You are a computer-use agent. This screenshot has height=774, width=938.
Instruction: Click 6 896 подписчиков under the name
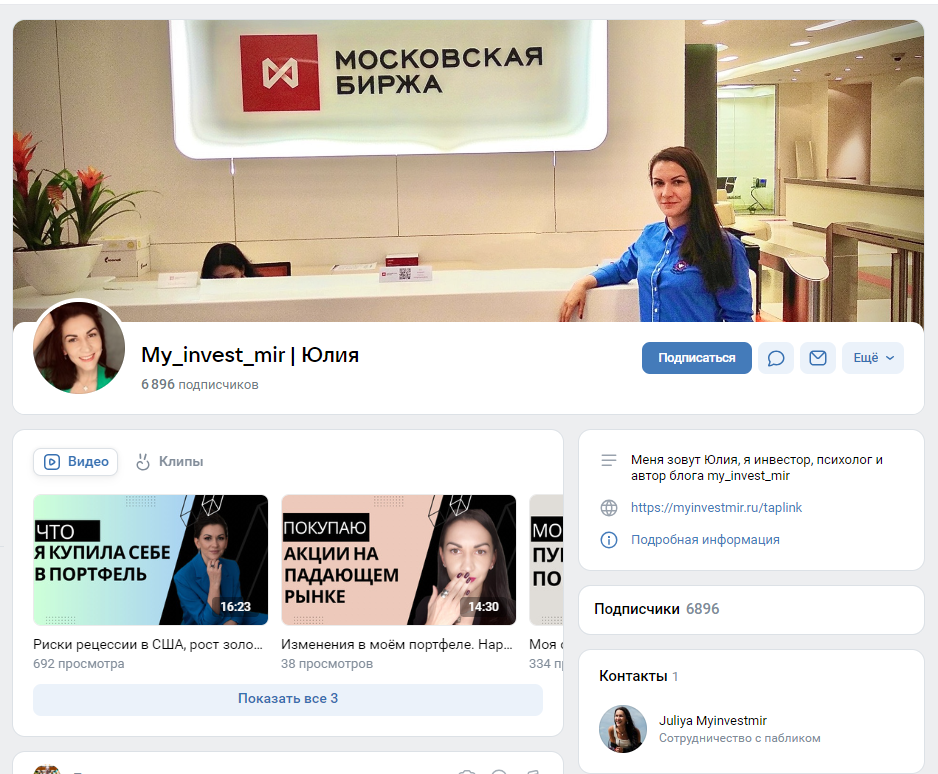coord(200,385)
